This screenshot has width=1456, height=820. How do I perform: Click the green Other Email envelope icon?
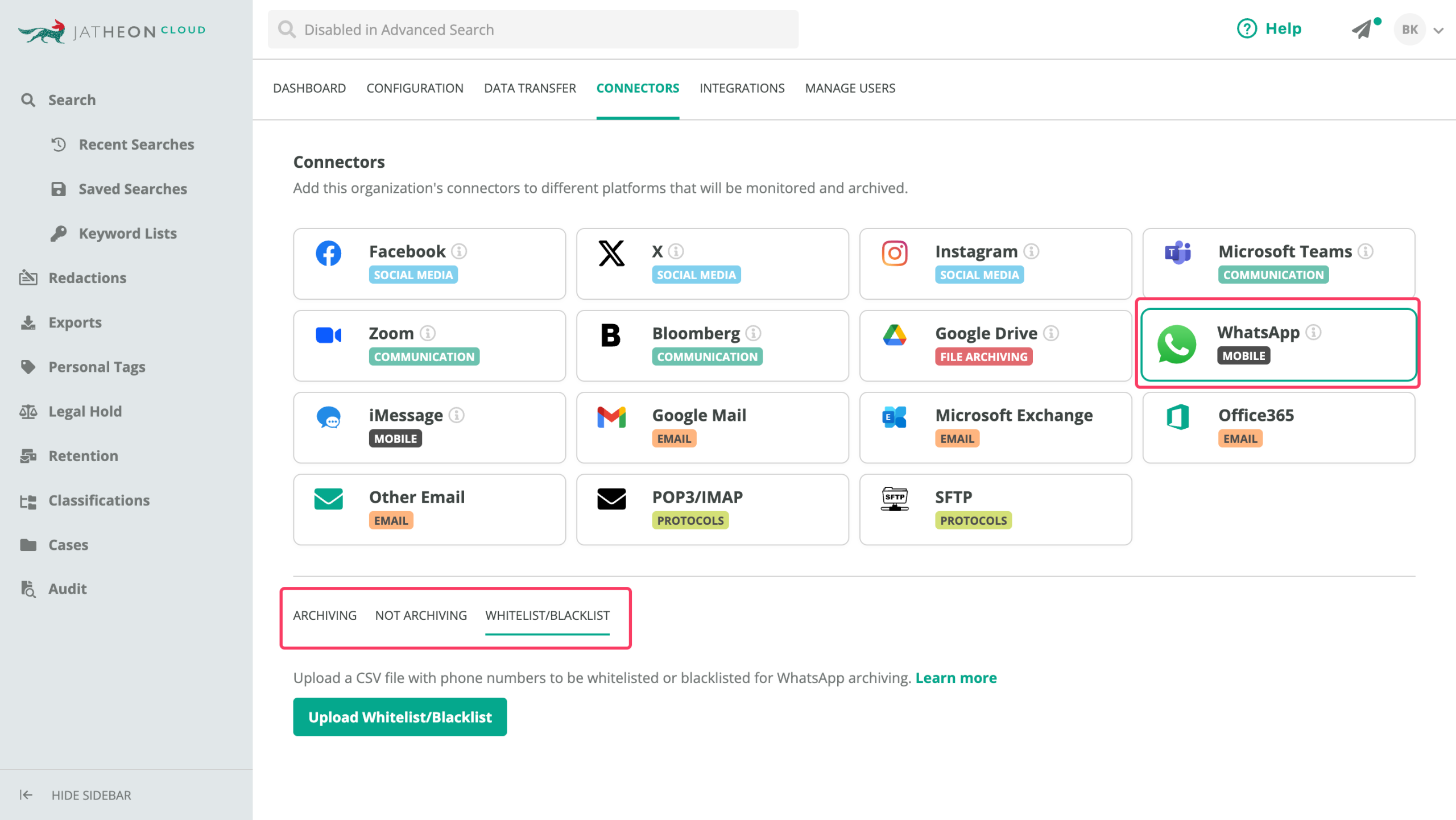click(x=328, y=499)
